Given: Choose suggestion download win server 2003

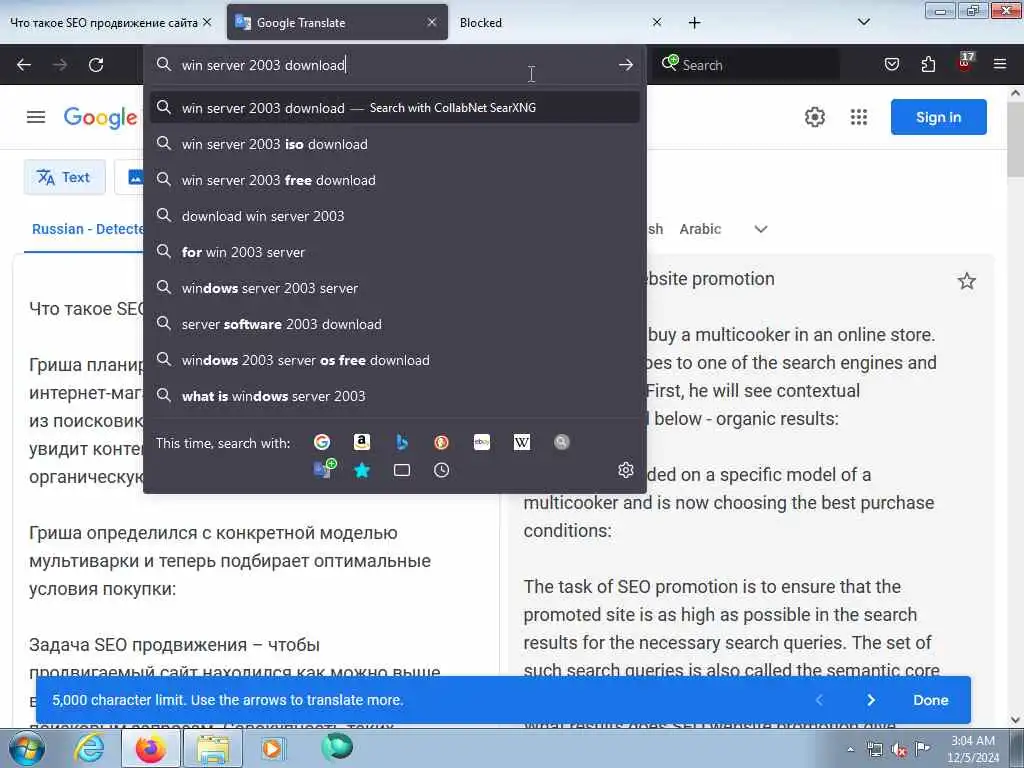Looking at the screenshot, I should [394, 216].
